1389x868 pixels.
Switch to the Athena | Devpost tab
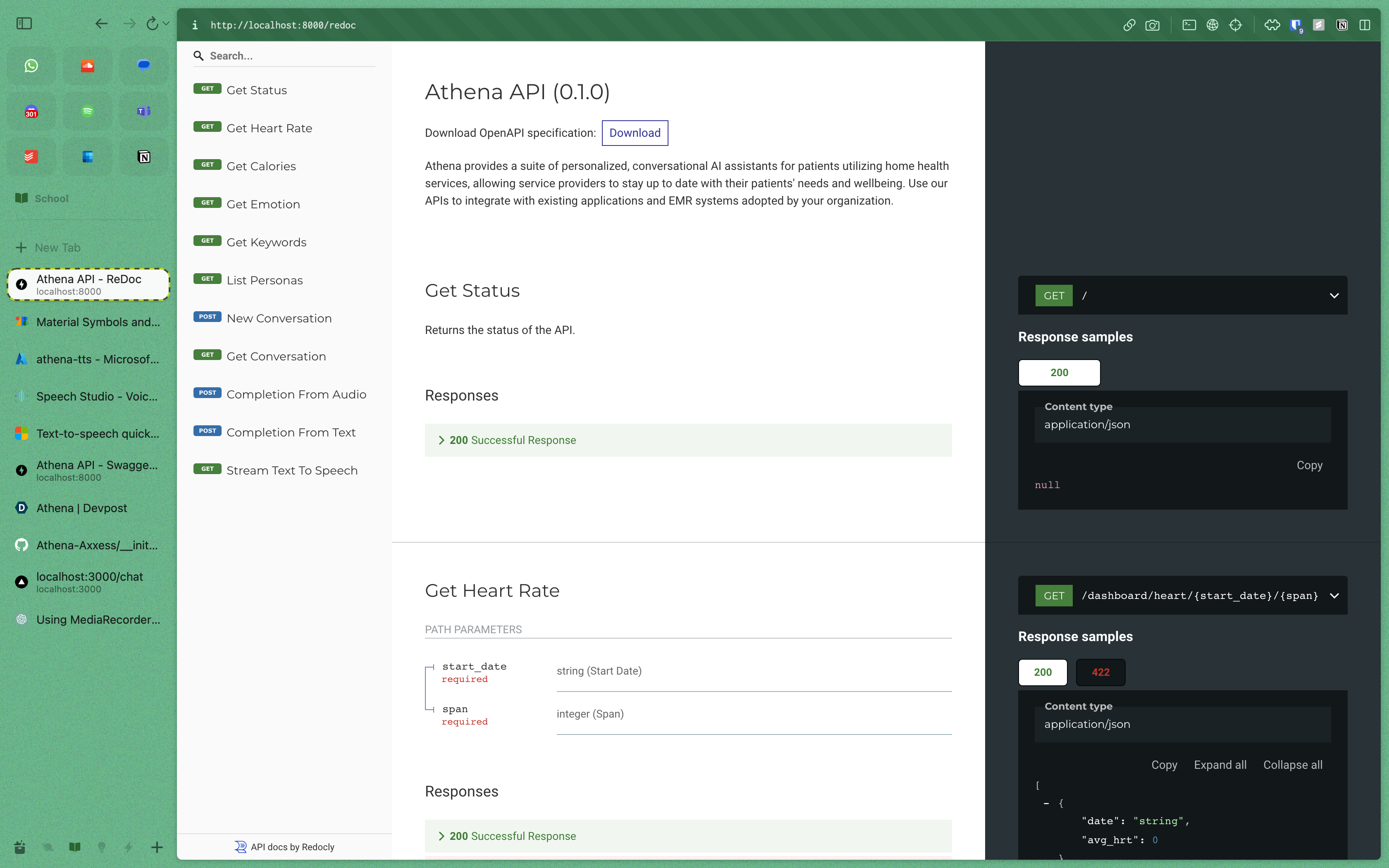pyautogui.click(x=81, y=508)
